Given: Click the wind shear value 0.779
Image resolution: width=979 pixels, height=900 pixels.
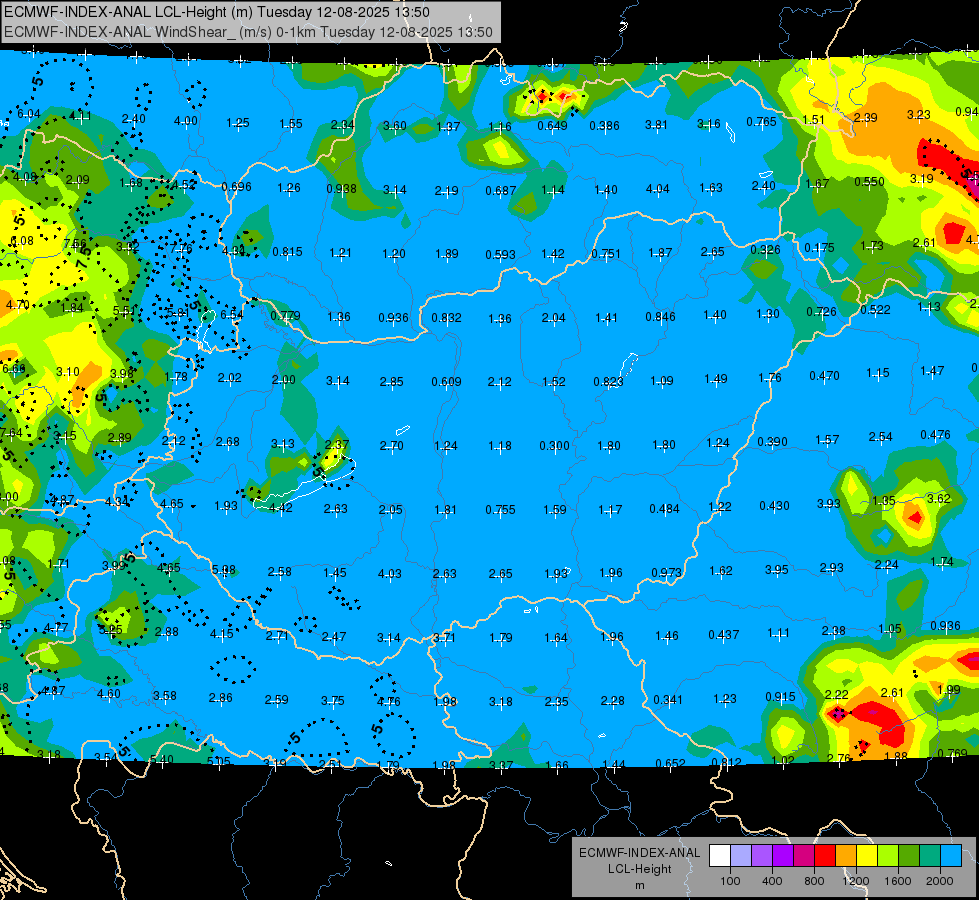Looking at the screenshot, I should (285, 316).
